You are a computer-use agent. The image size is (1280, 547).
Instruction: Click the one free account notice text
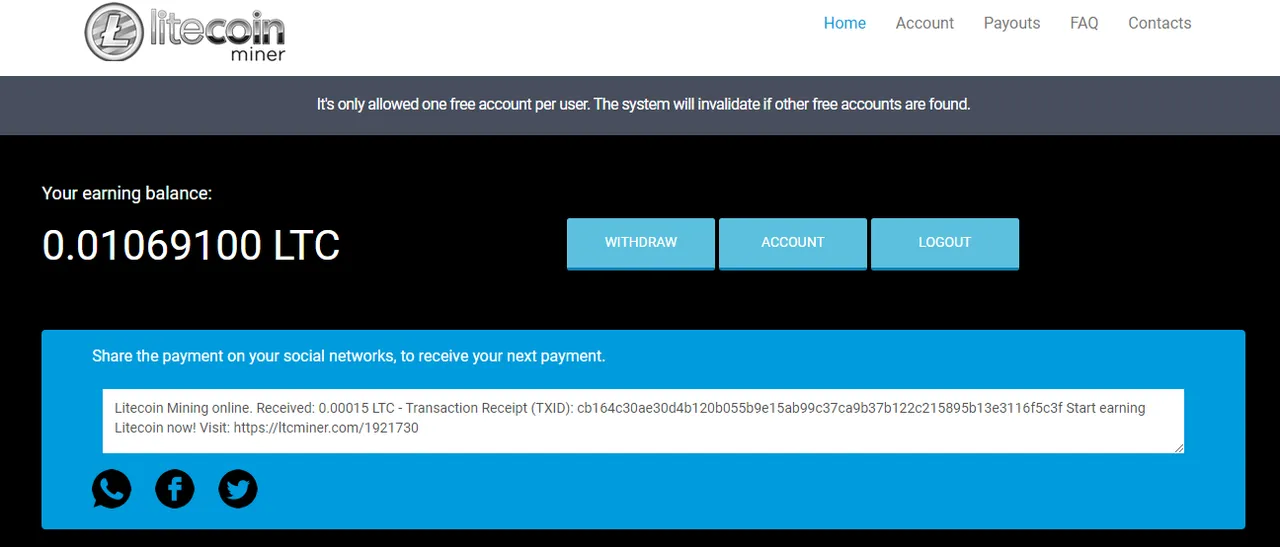(x=643, y=104)
